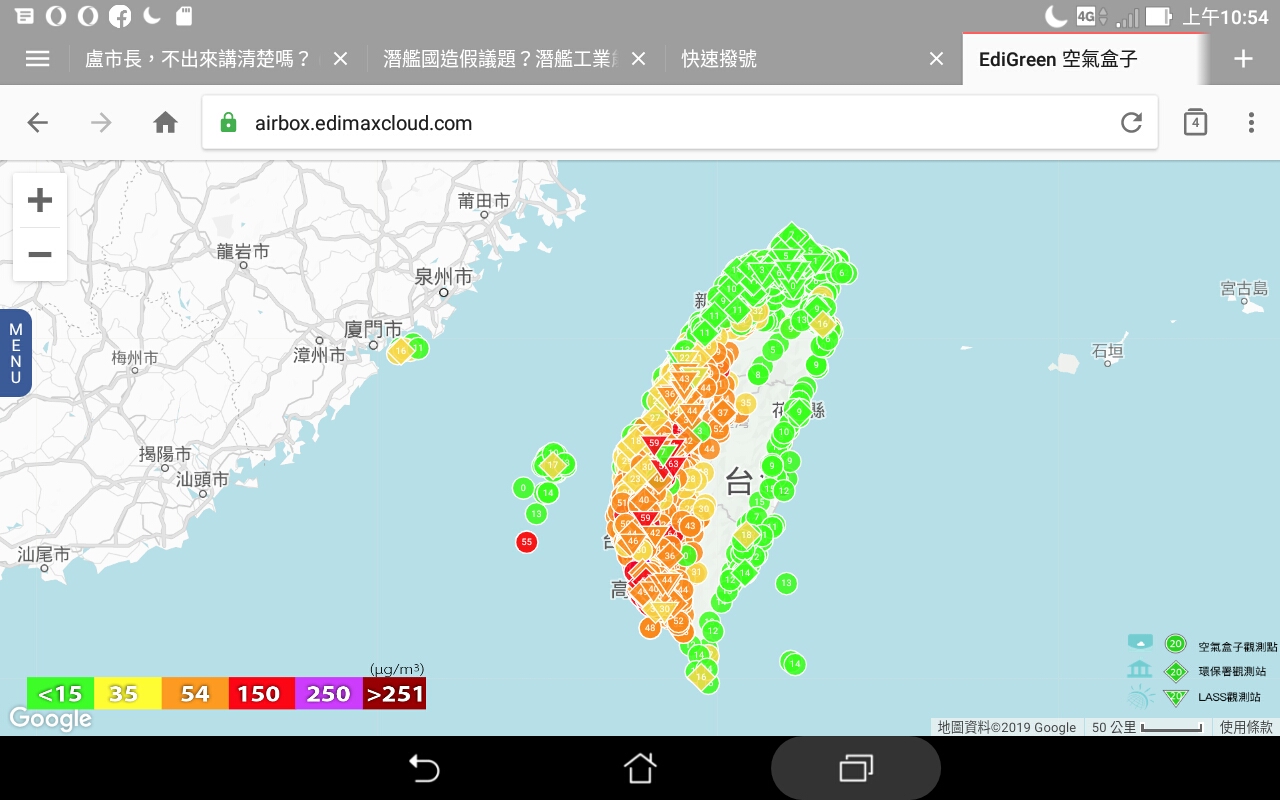Image resolution: width=1280 pixels, height=800 pixels.
Task: Tap Android recent apps button
Action: point(856,768)
